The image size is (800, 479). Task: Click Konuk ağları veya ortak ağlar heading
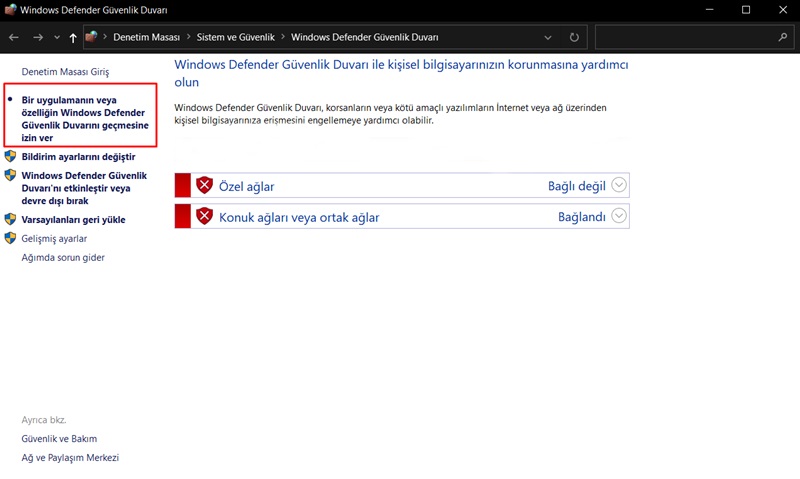pos(299,218)
